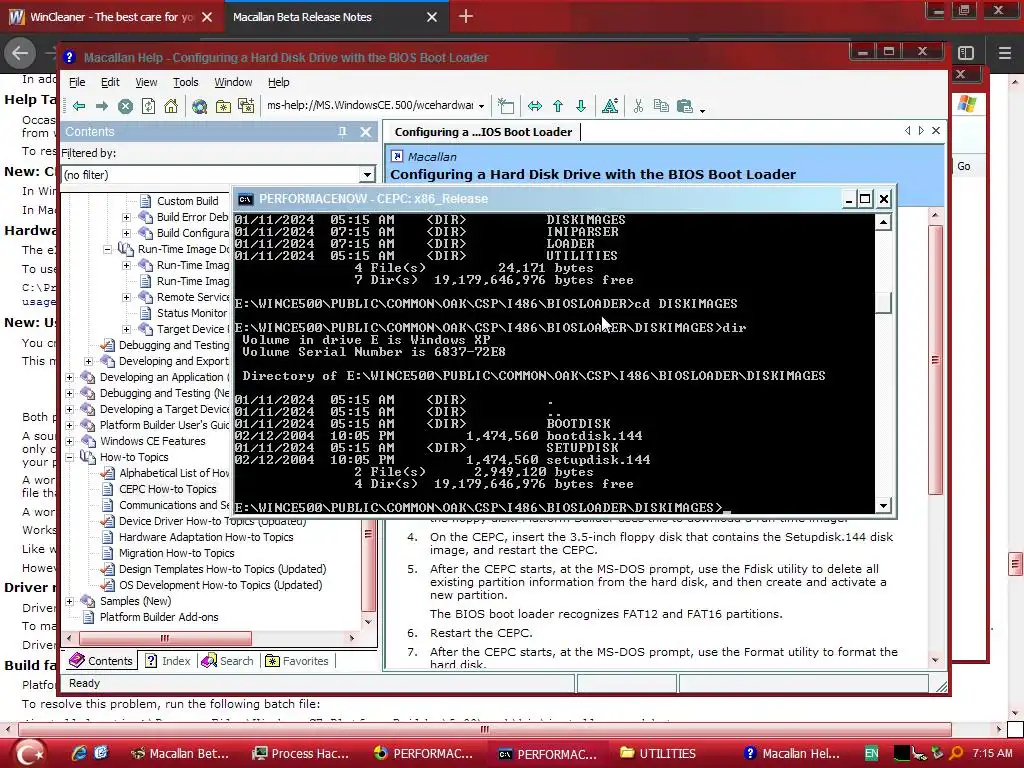Expand the Samples (New) node
This screenshot has height=768, width=1024.
(x=69, y=601)
